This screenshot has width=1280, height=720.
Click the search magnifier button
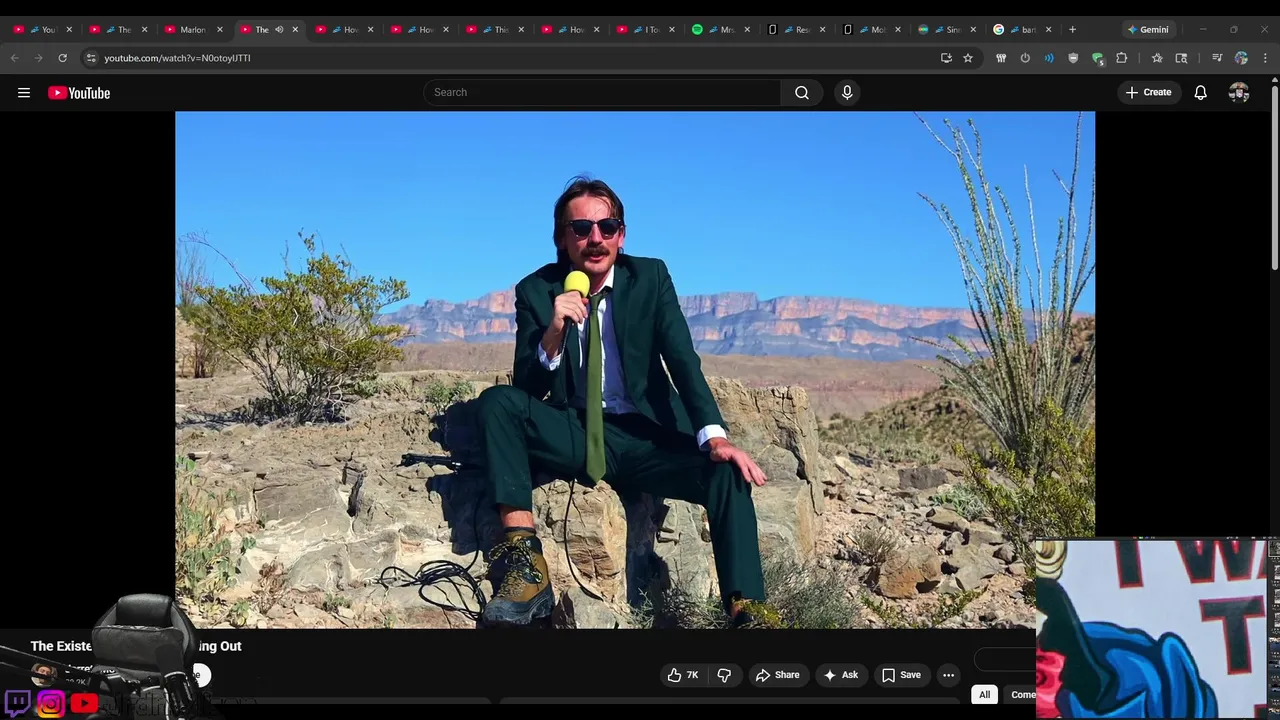[x=802, y=92]
